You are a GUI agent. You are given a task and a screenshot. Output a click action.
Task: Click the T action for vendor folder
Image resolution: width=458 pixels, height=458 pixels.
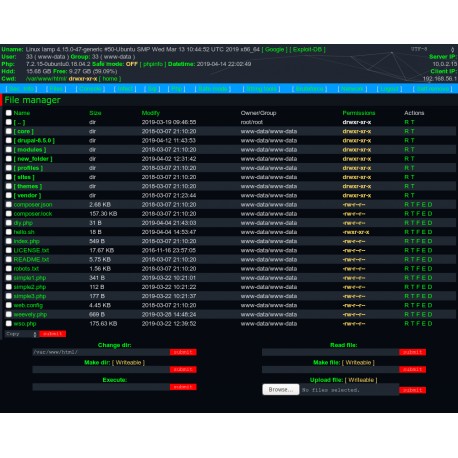coord(412,195)
